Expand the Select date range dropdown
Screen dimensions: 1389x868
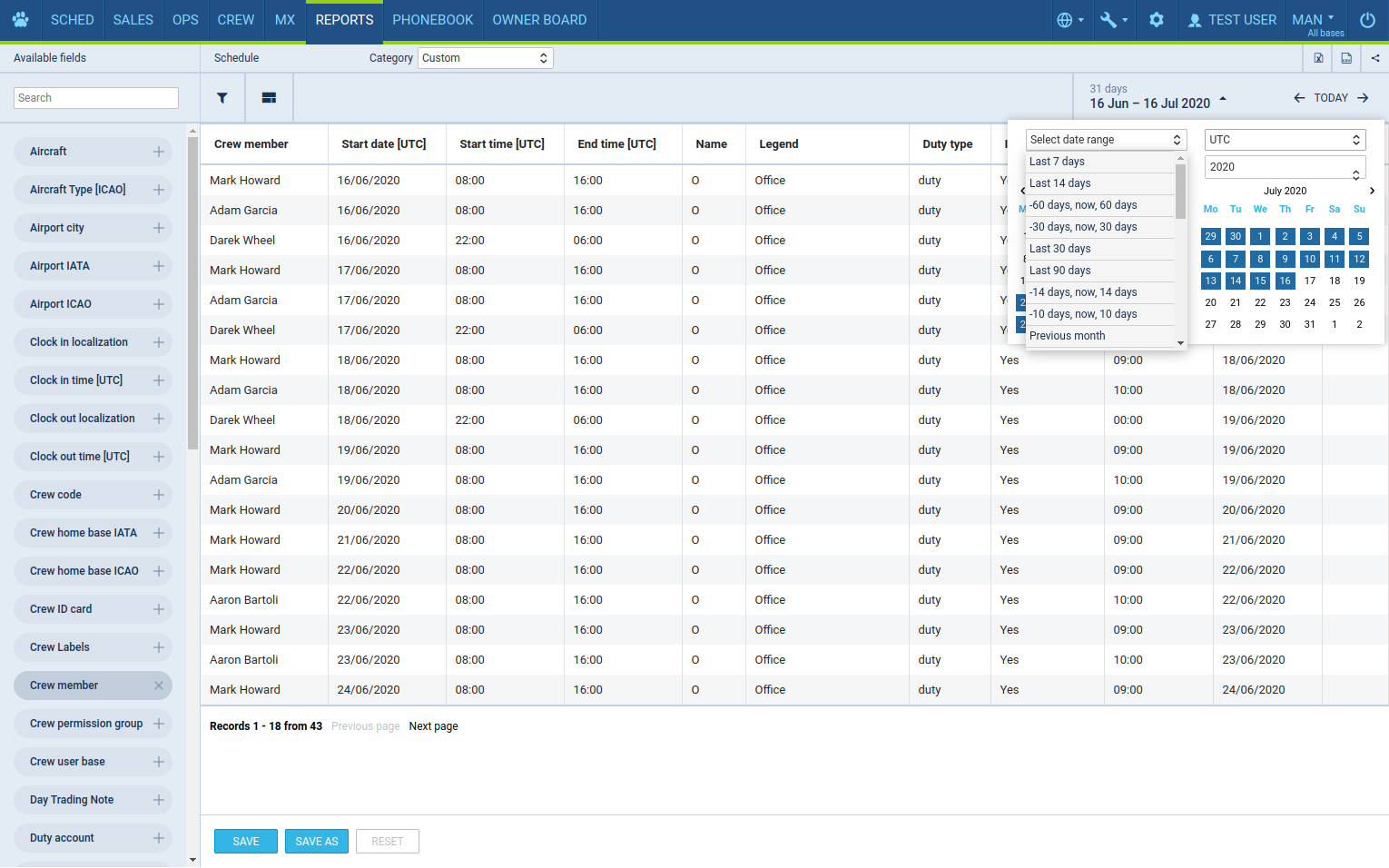(x=1106, y=140)
